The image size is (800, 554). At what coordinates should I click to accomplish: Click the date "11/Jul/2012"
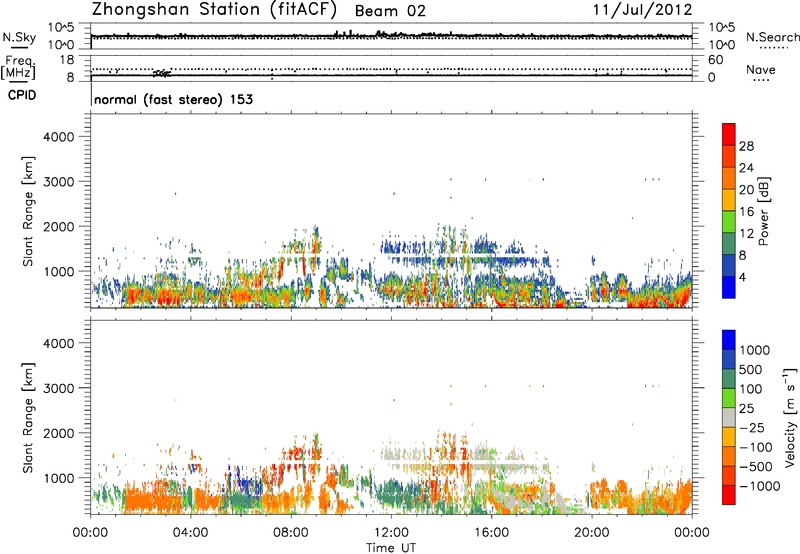642,10
